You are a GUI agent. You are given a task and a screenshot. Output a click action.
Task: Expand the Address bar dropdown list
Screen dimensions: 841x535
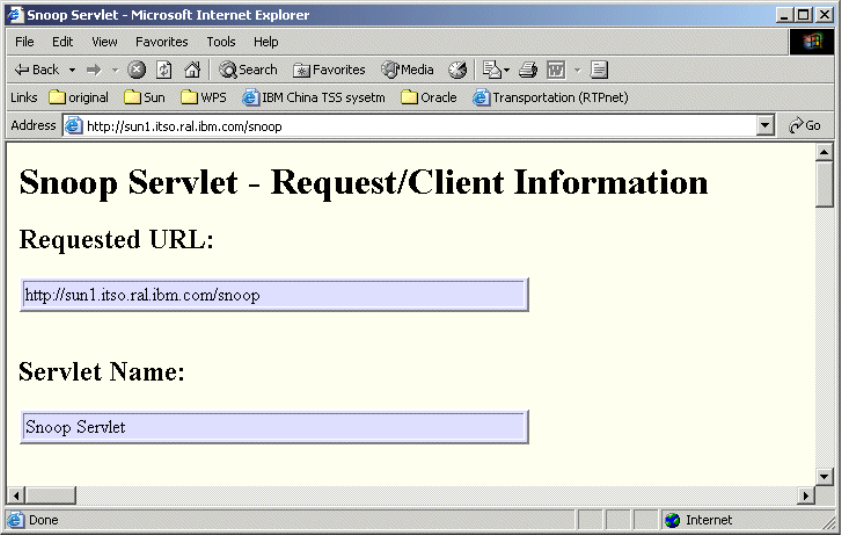click(766, 126)
